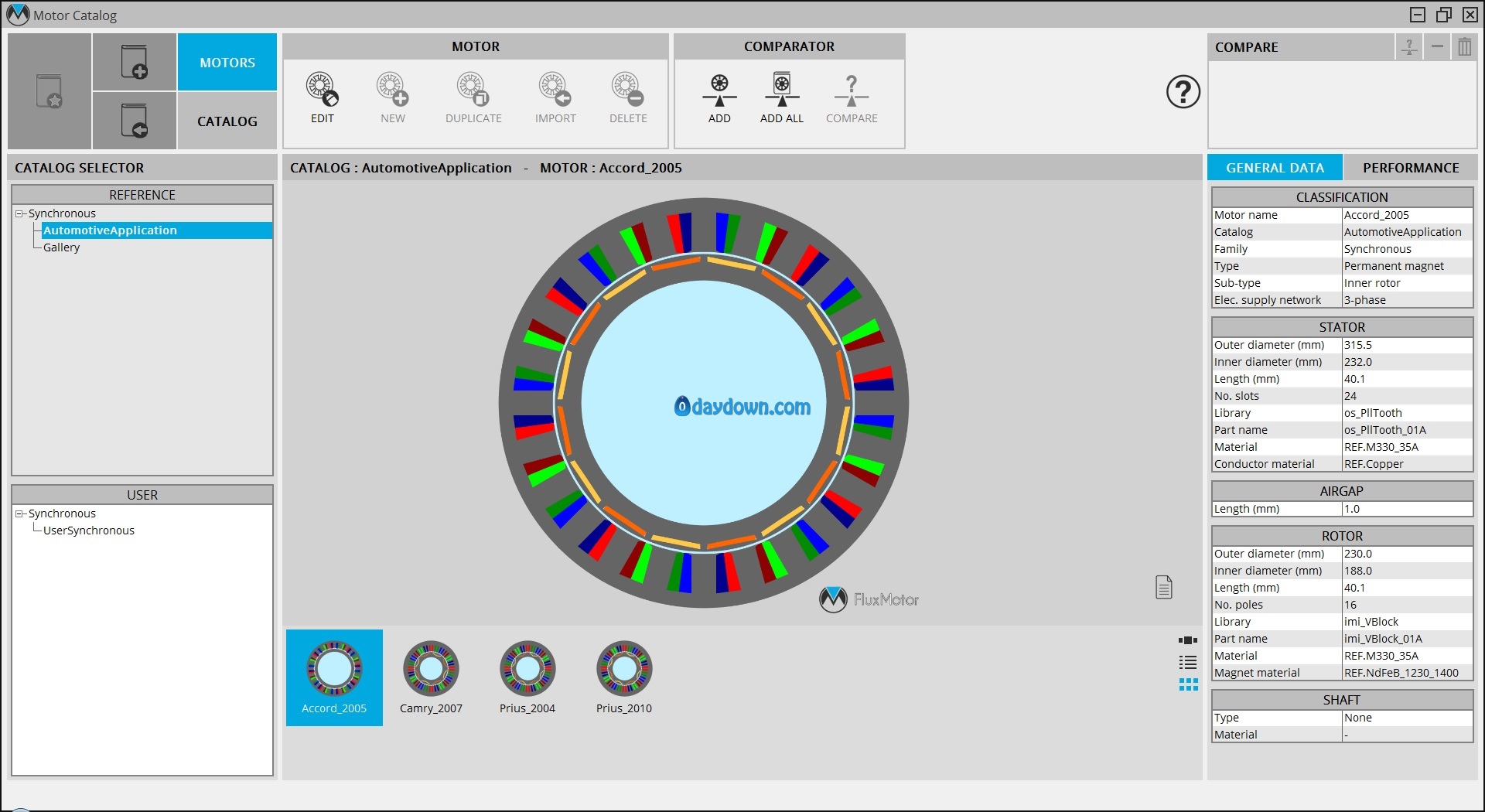Screen dimensions: 1485x812
Task: Click shaft Type value None
Action: (x=1407, y=718)
